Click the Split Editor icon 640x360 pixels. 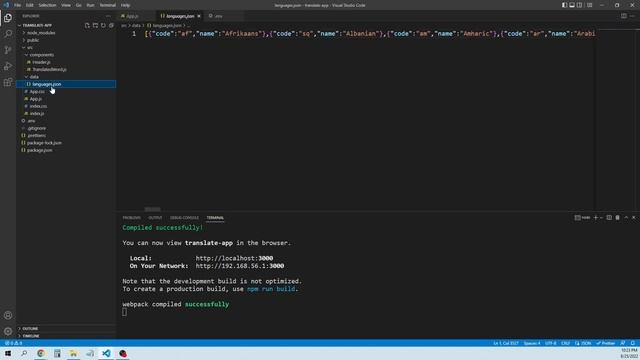point(624,16)
